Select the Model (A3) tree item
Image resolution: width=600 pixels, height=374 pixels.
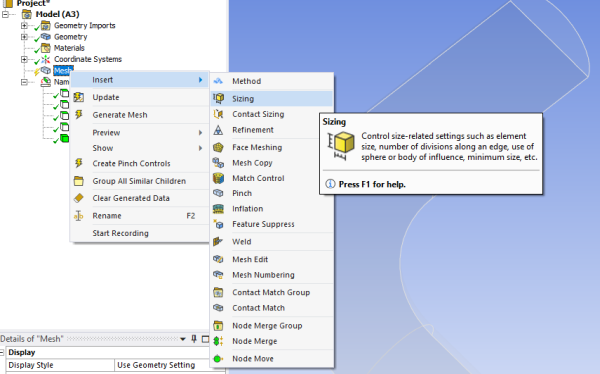point(57,15)
